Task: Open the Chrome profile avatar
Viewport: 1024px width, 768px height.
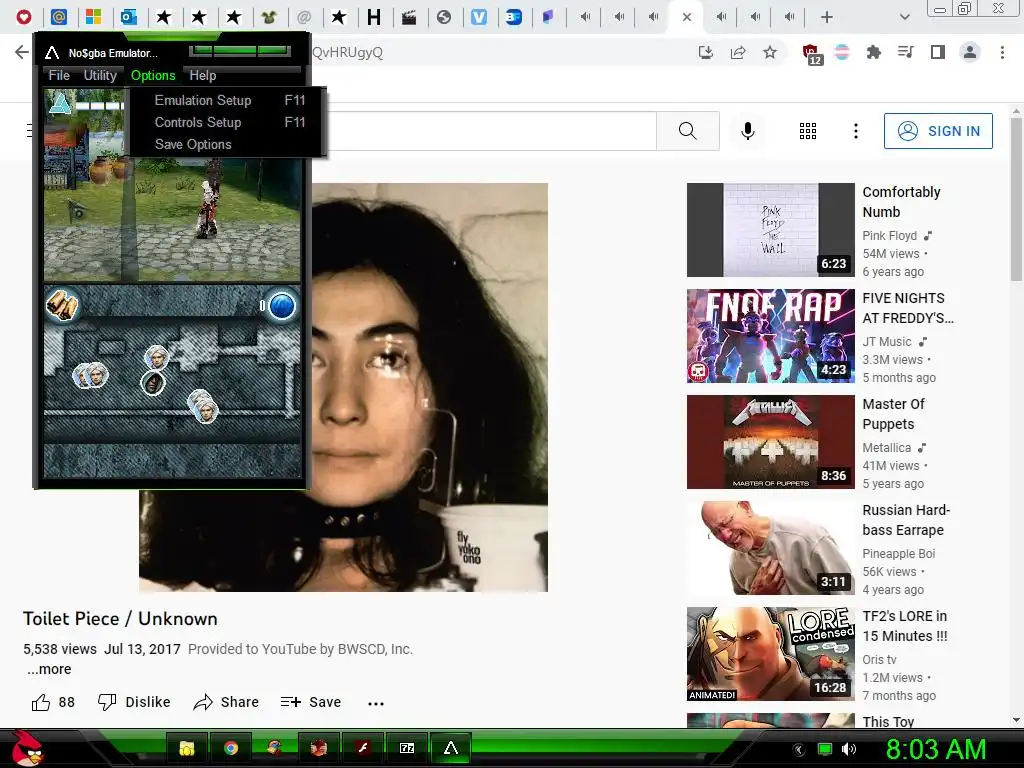Action: click(970, 52)
